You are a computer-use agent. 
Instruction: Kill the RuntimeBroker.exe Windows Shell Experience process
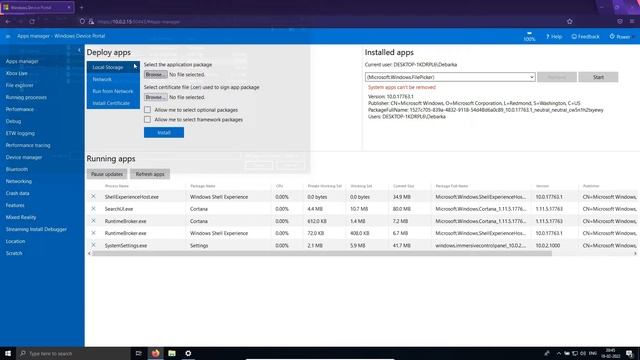[x=93, y=233]
